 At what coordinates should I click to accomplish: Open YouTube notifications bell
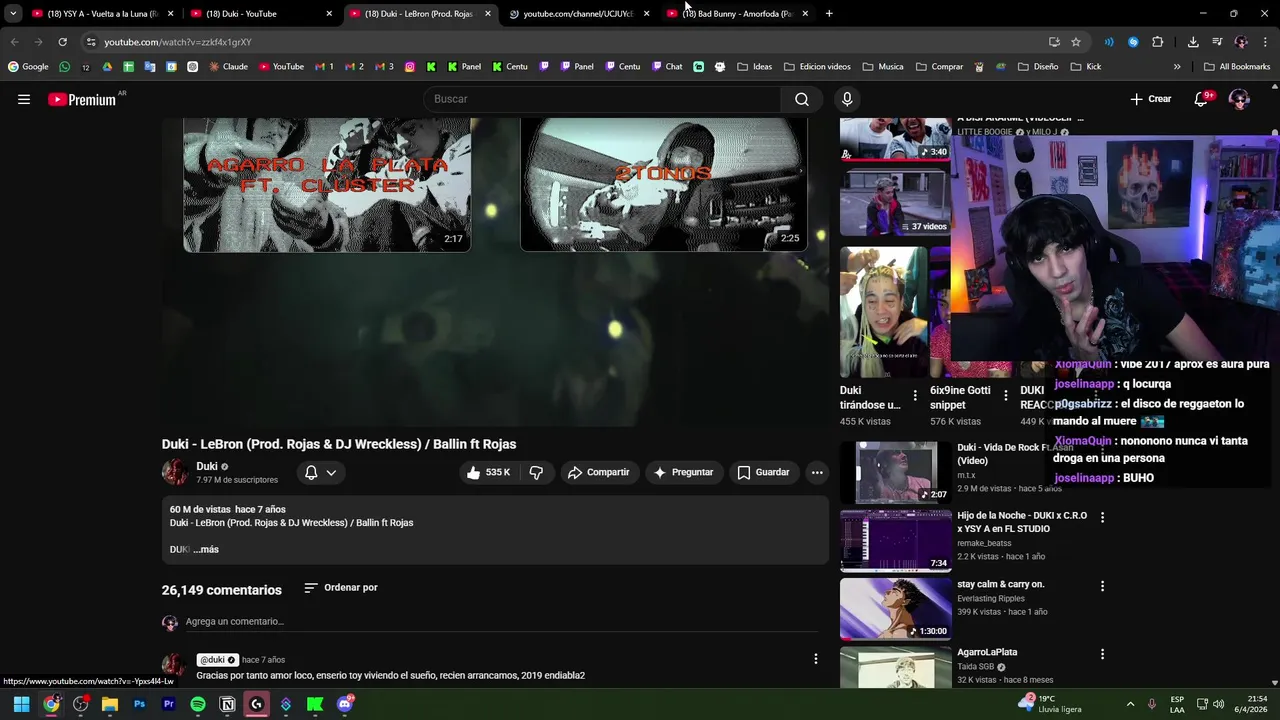pos(1203,99)
